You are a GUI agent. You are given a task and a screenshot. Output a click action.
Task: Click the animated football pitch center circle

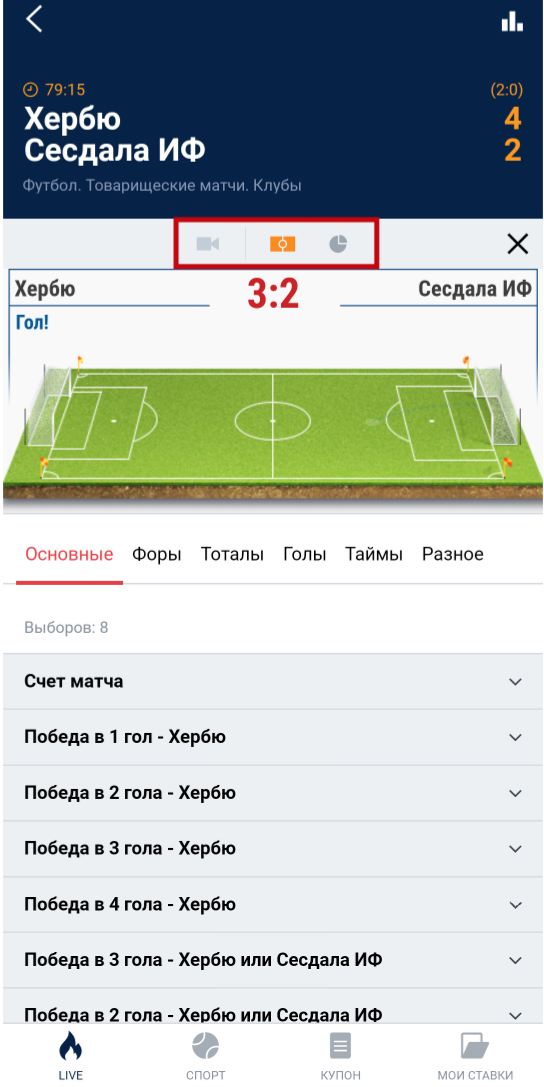coord(272,421)
